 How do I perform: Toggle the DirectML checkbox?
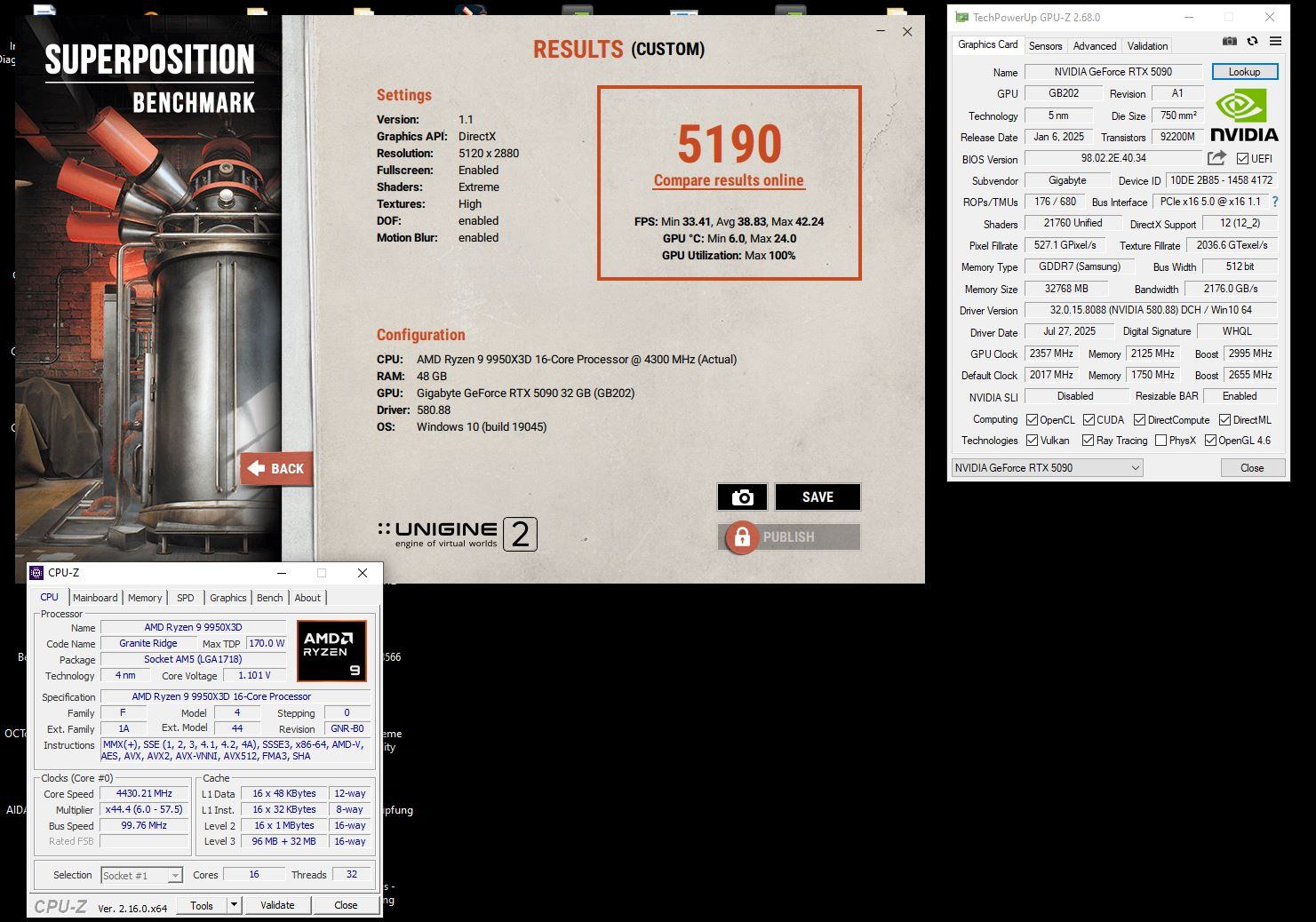[x=1224, y=420]
